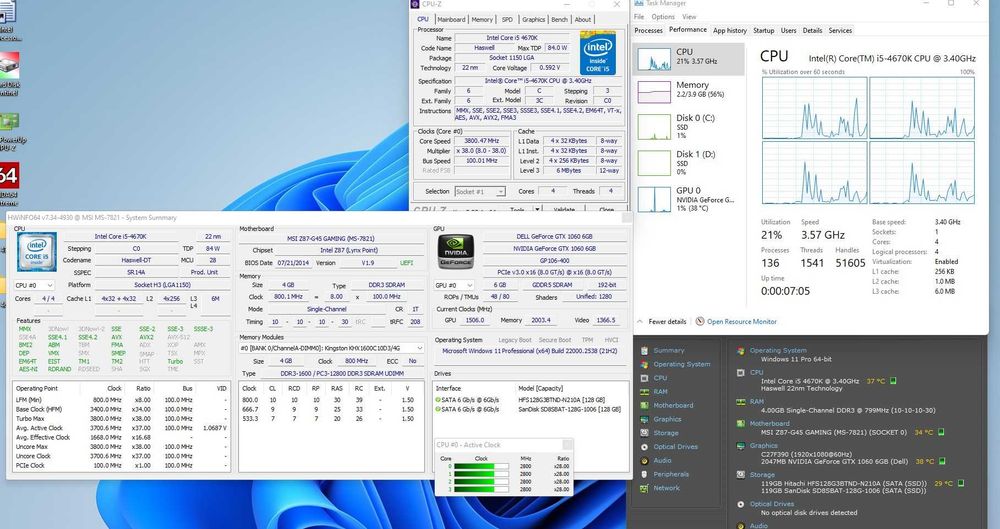Click Core 3 clock bar in Active Clock
This screenshot has height=529, width=1000.
(482, 489)
